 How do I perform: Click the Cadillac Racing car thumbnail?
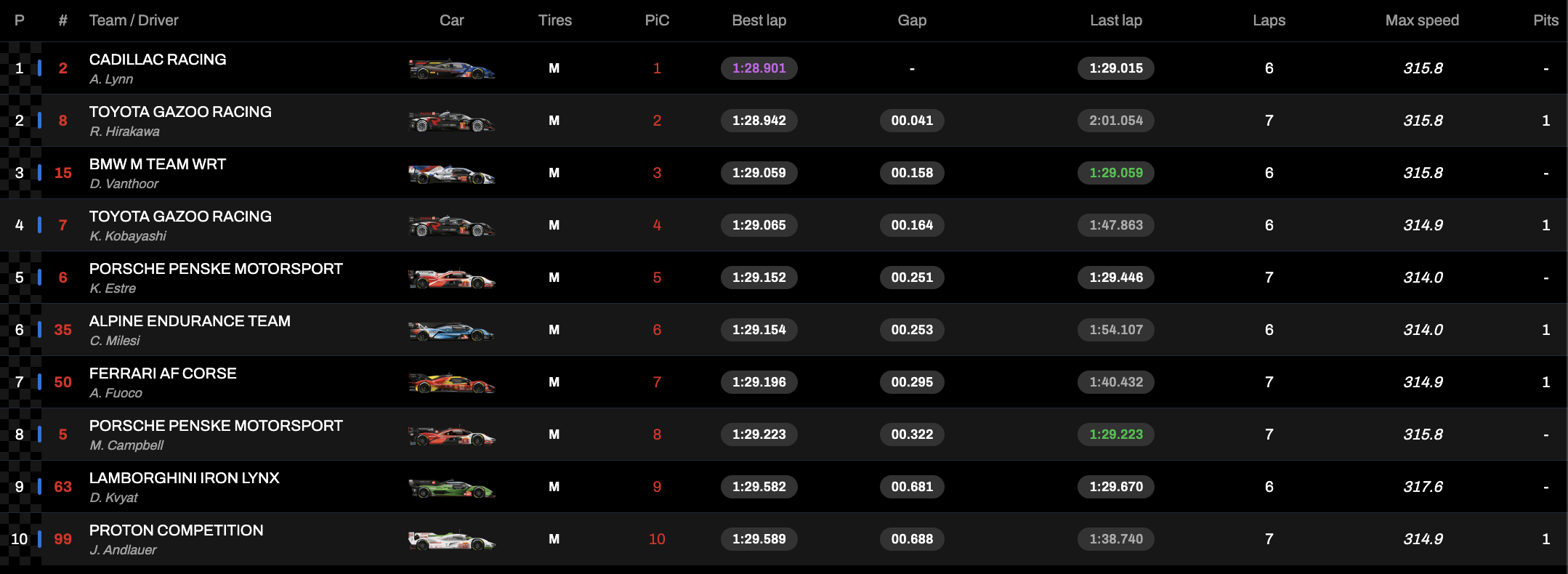tap(451, 69)
